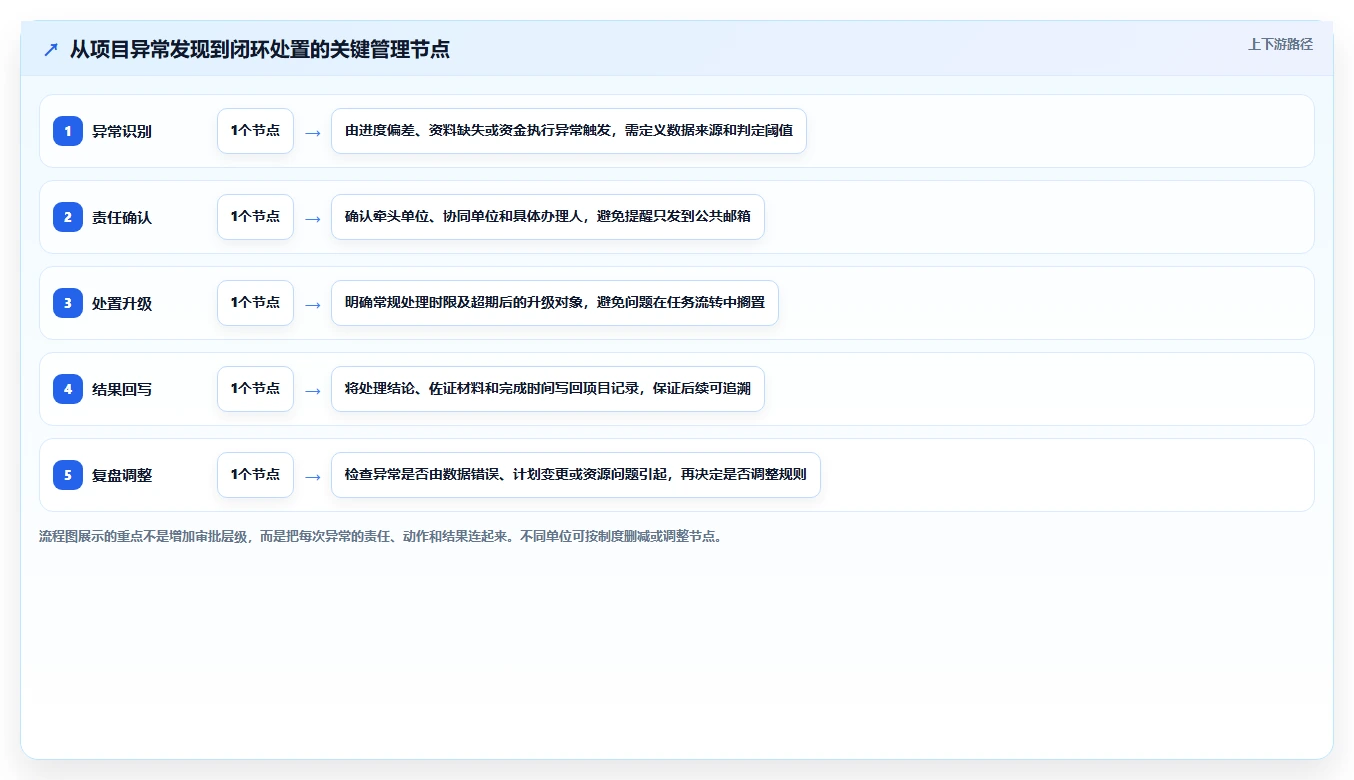1354x780 pixels.
Task: Click the arrow icon beside the flowchart title
Action: coord(51,49)
